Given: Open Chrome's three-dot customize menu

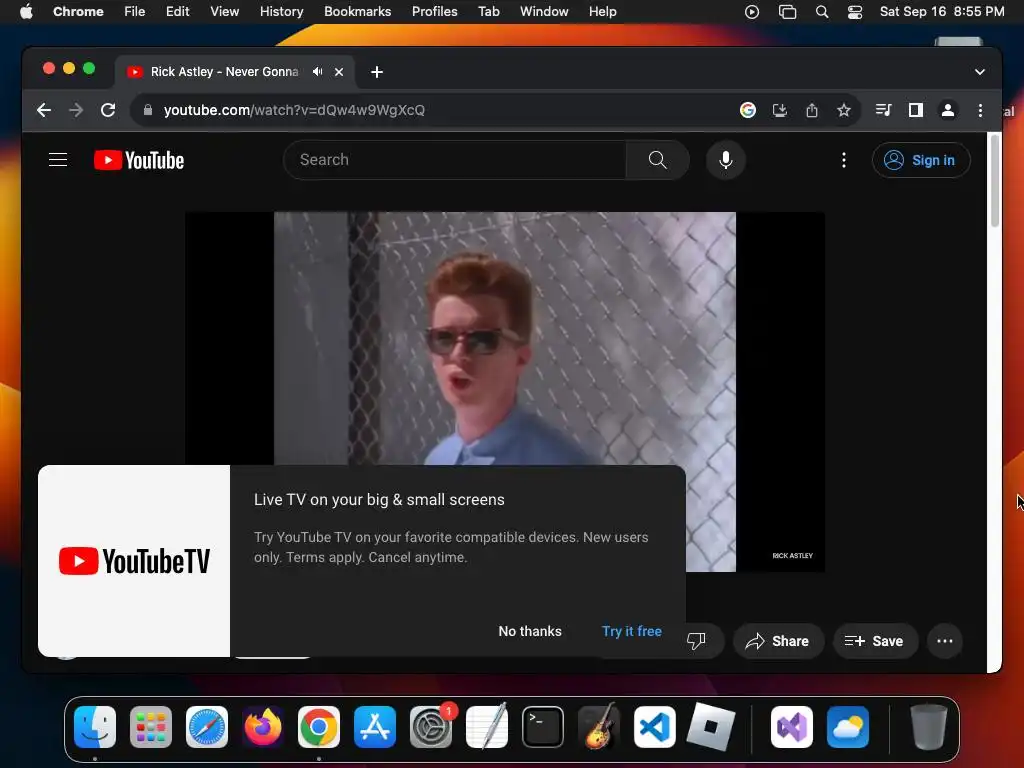Looking at the screenshot, I should tap(980, 110).
